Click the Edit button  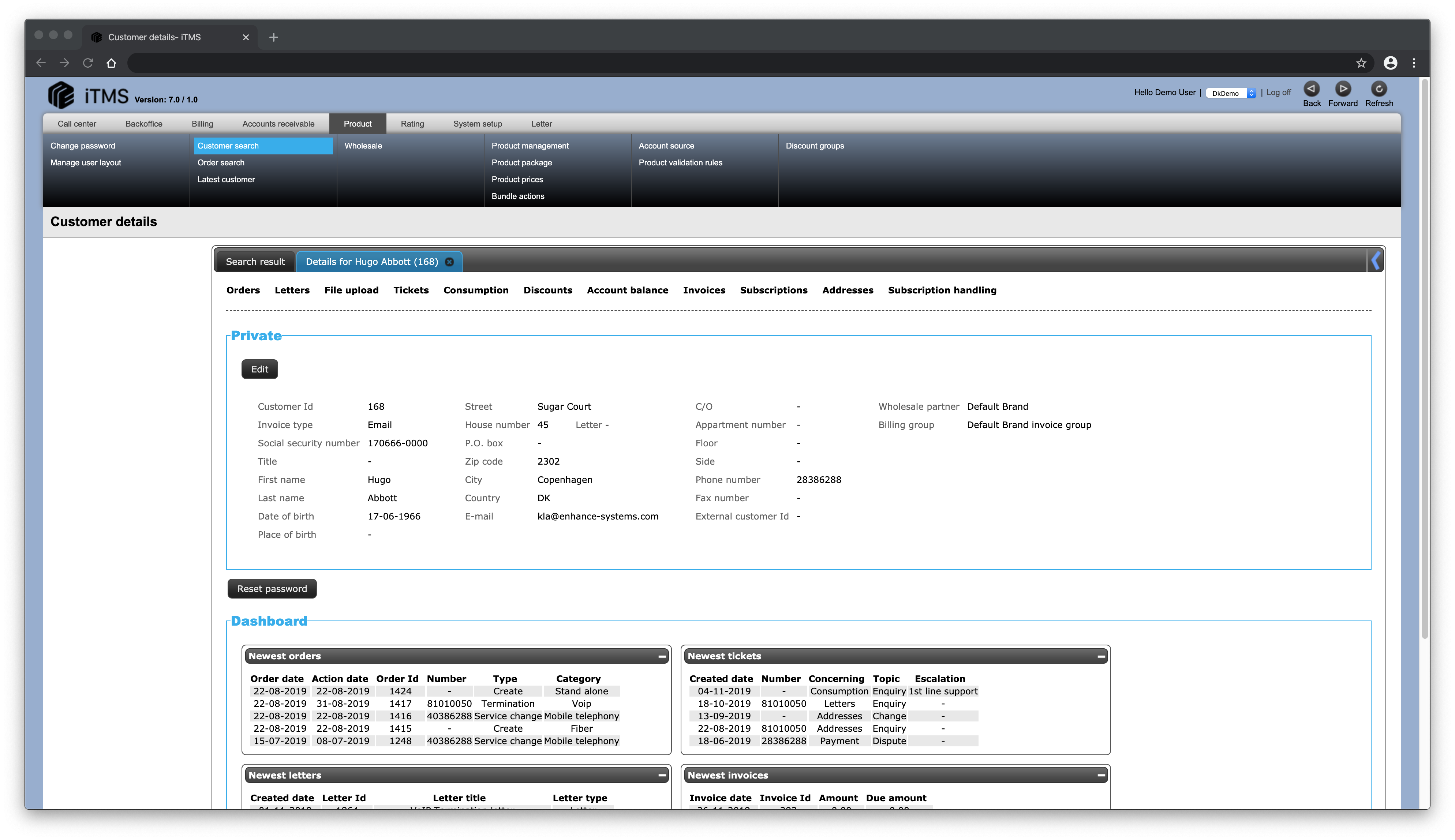[259, 369]
